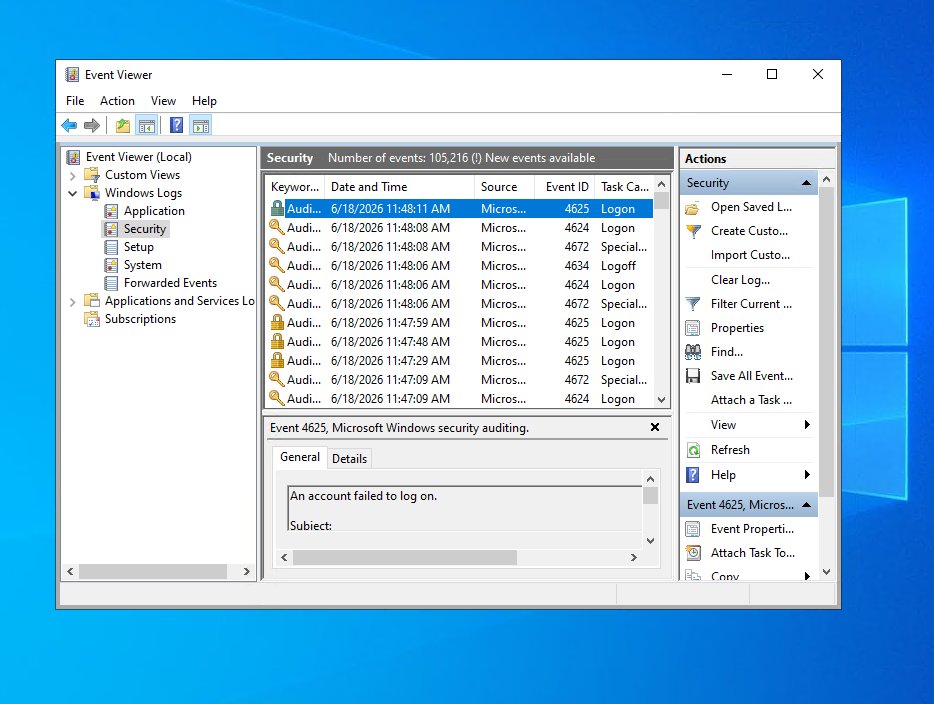Click the Forward arrow toolbar icon
952x728 pixels.
92,126
